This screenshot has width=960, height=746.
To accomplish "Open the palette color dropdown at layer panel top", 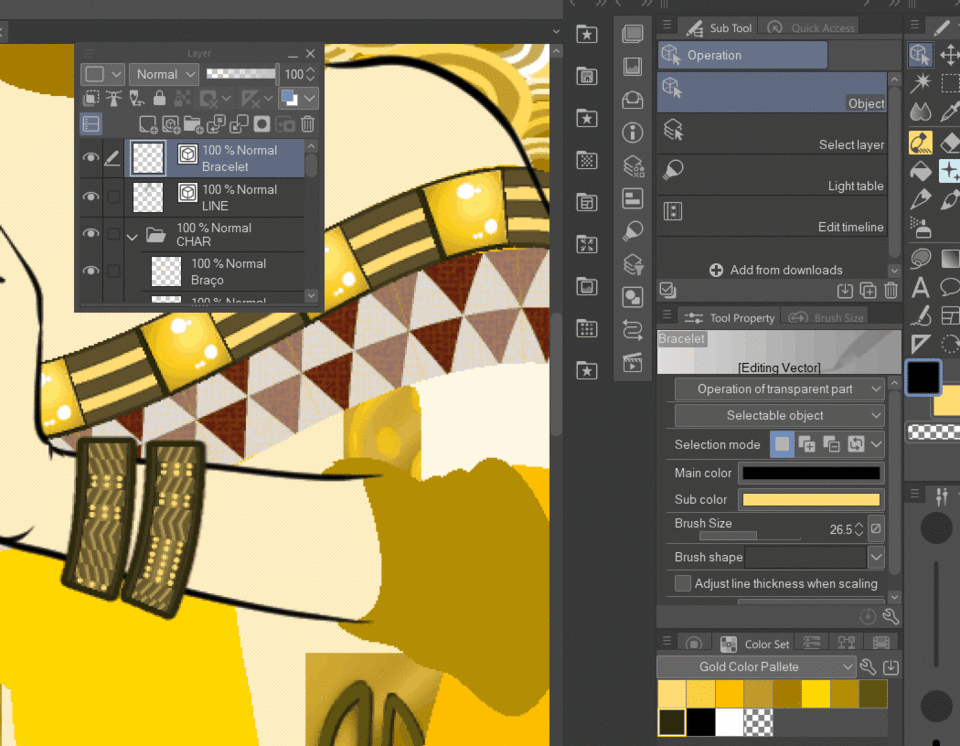I will (103, 74).
